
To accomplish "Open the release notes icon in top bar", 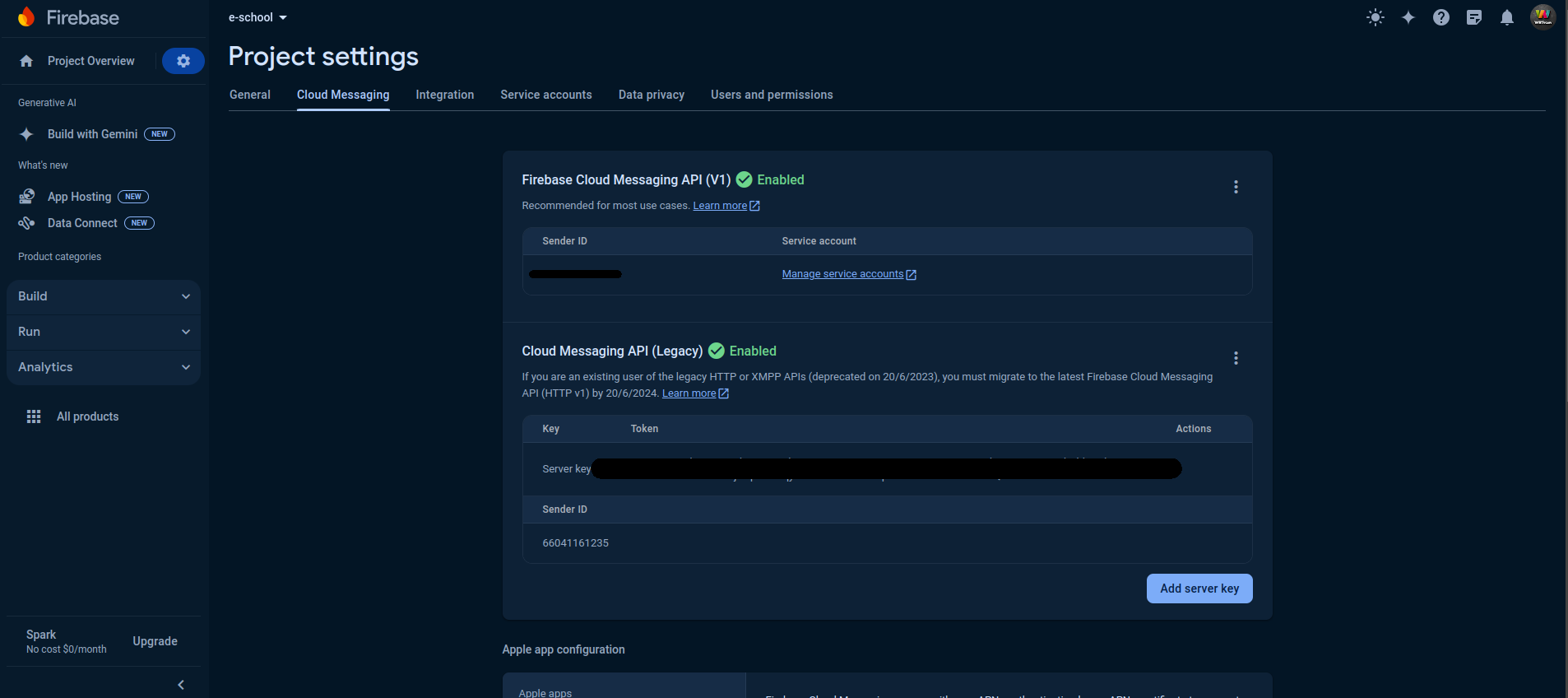I will pos(1474,17).
